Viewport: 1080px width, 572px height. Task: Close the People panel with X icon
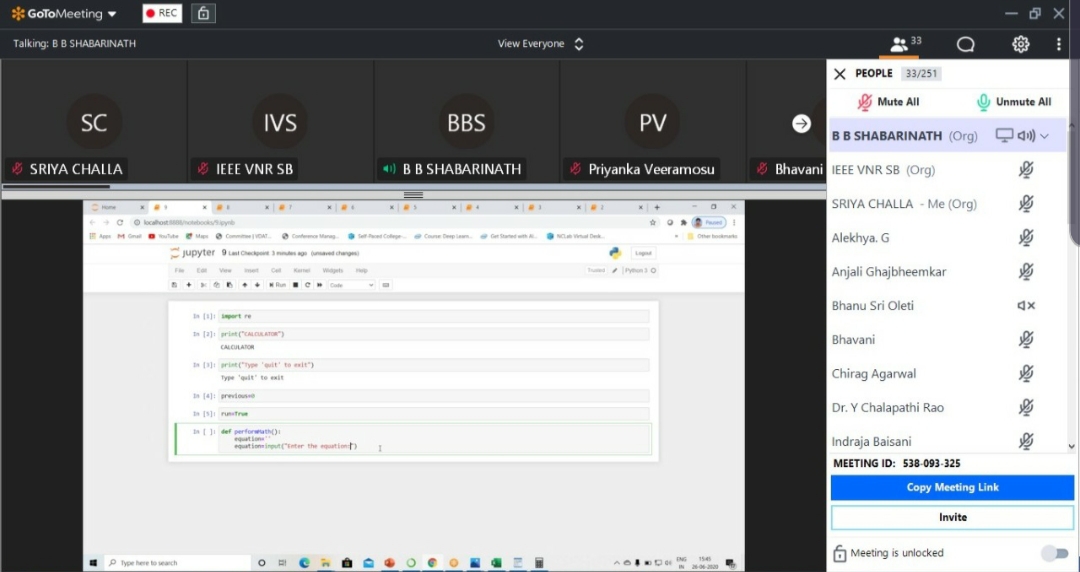click(840, 74)
